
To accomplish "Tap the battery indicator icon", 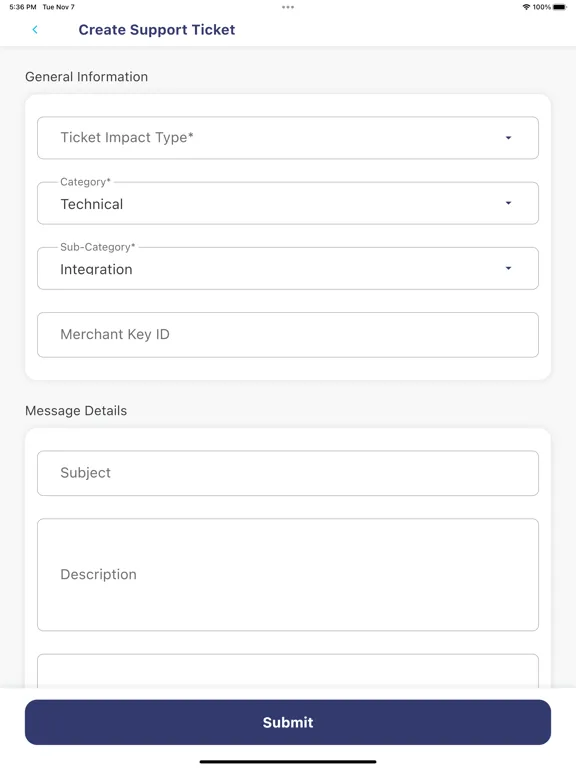I will tap(559, 7).
